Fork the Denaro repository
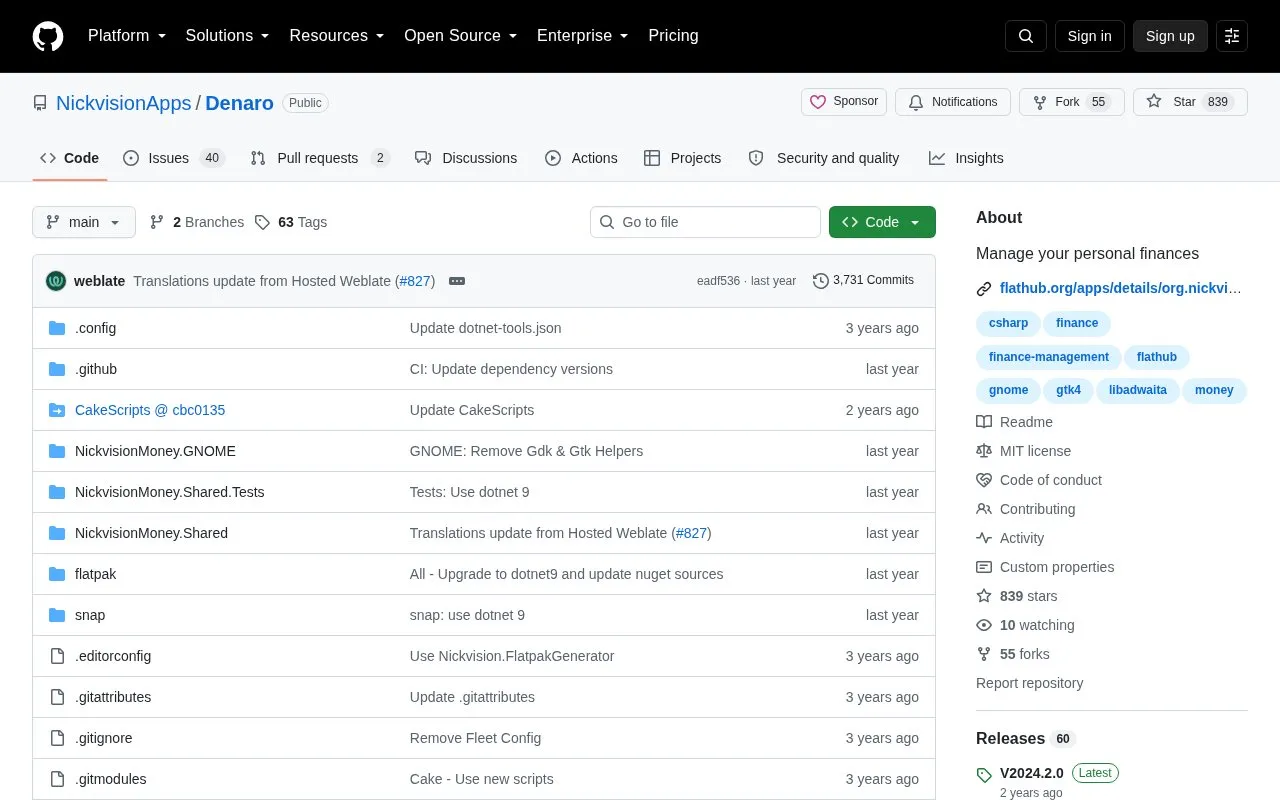The height and width of the screenshot is (800, 1280). tap(1072, 102)
